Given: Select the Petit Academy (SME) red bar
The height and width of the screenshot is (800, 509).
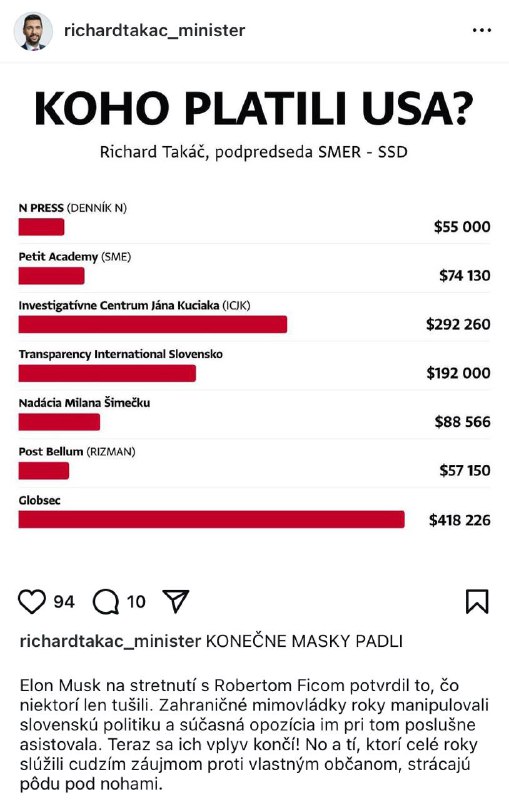Looking at the screenshot, I should (52, 276).
